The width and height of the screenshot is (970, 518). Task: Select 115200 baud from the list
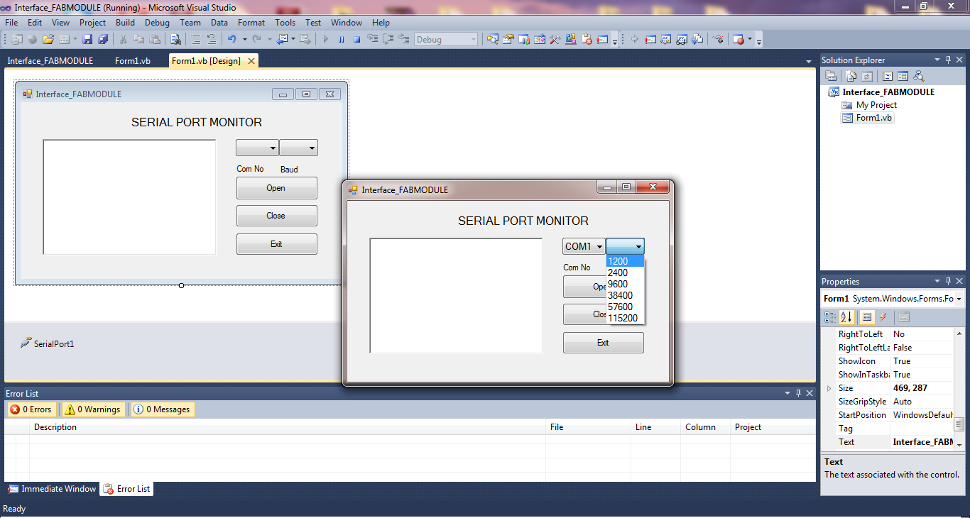(x=625, y=318)
